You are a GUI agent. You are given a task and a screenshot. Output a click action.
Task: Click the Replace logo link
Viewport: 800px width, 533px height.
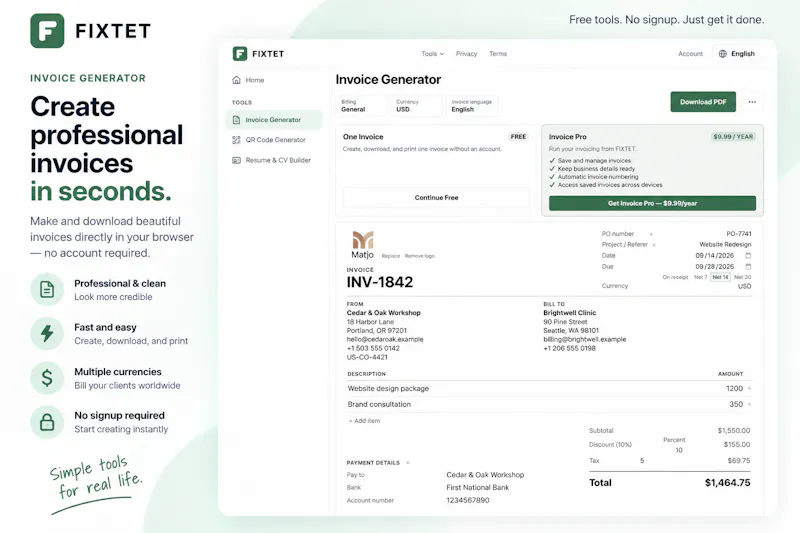tap(391, 256)
